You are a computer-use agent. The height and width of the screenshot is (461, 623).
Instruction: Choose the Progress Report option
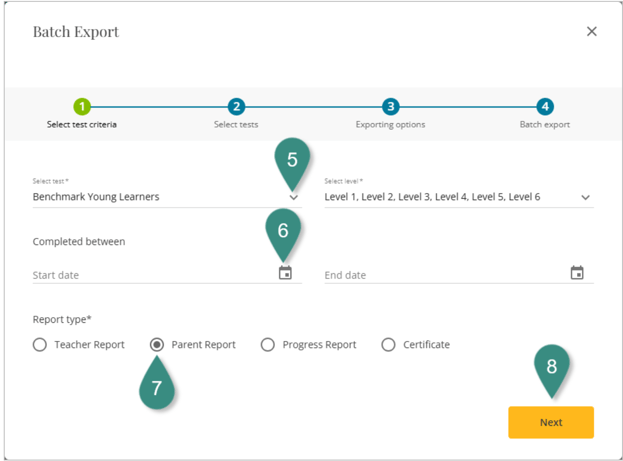(268, 345)
